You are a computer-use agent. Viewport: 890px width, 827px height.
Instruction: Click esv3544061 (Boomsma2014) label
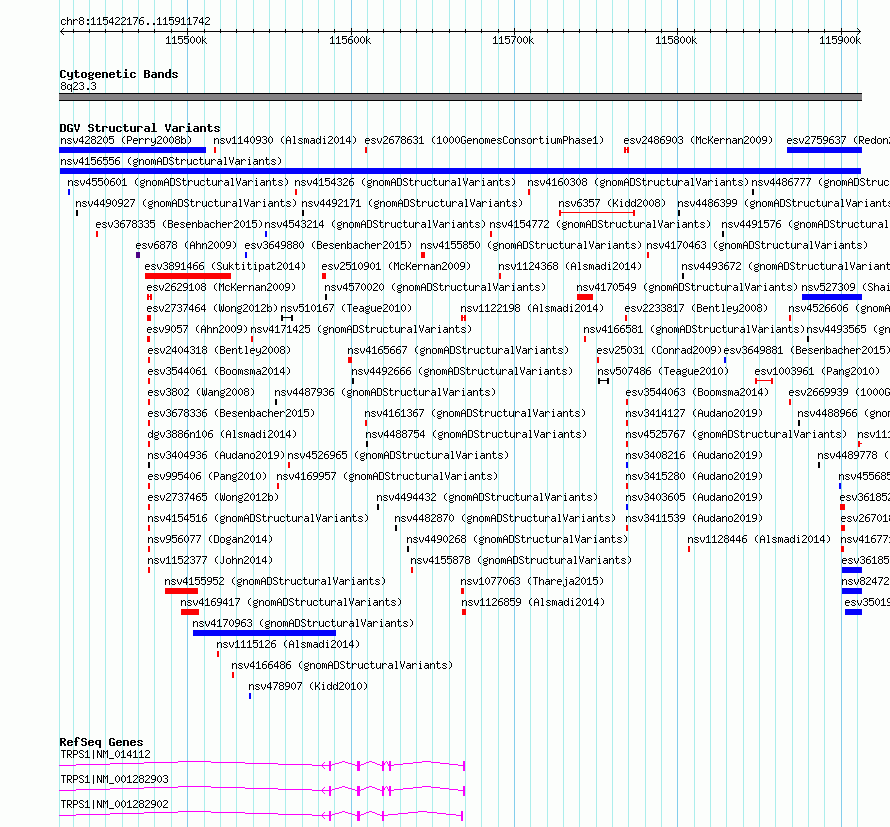pyautogui.click(x=219, y=371)
